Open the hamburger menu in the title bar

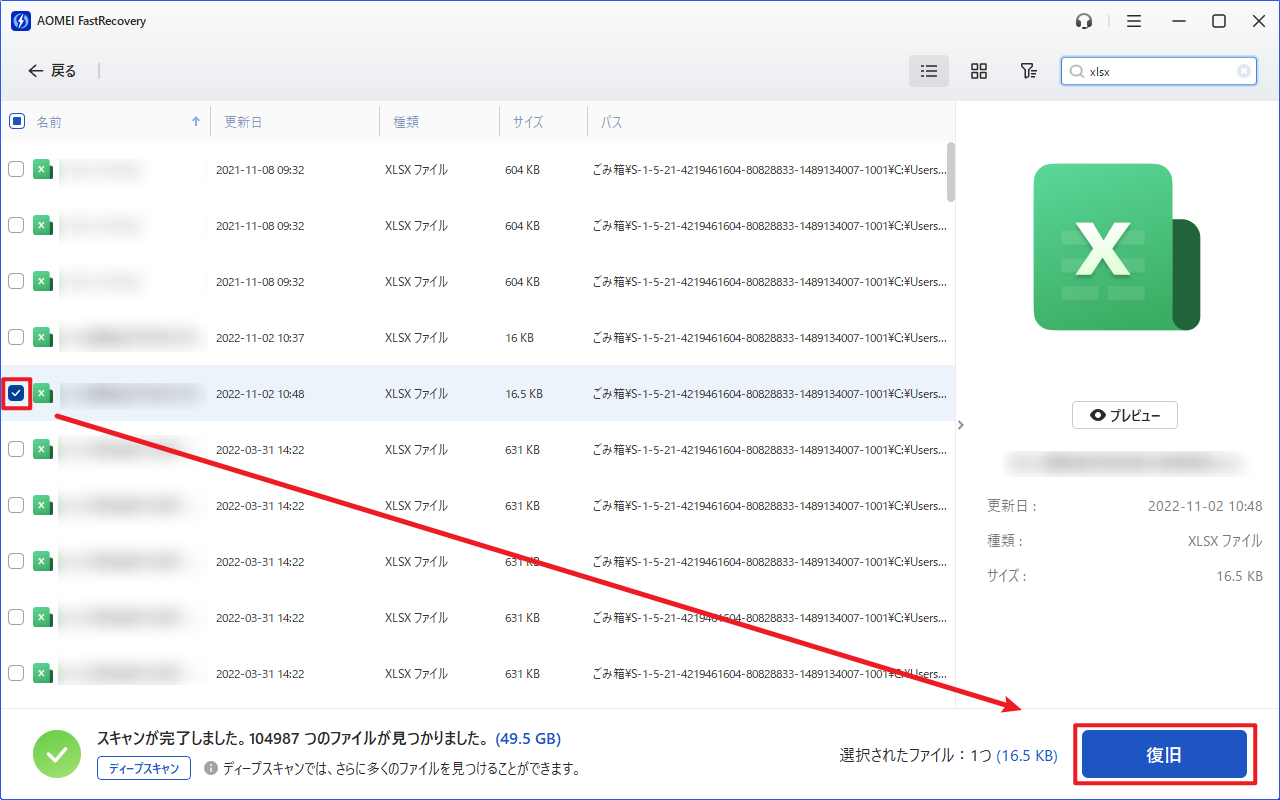pyautogui.click(x=1134, y=21)
